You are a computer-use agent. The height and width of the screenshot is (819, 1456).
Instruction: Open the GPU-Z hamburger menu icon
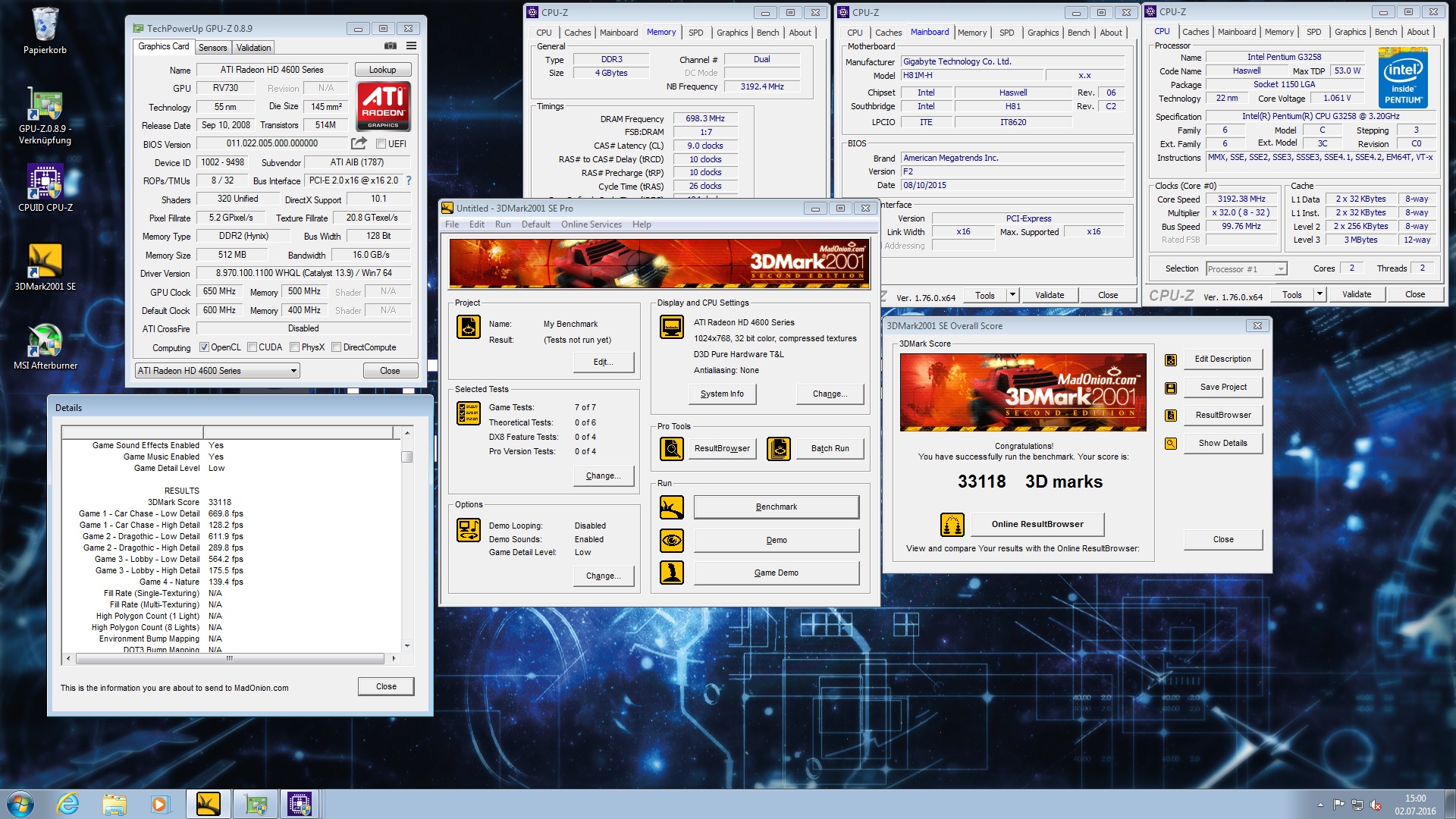coord(411,46)
